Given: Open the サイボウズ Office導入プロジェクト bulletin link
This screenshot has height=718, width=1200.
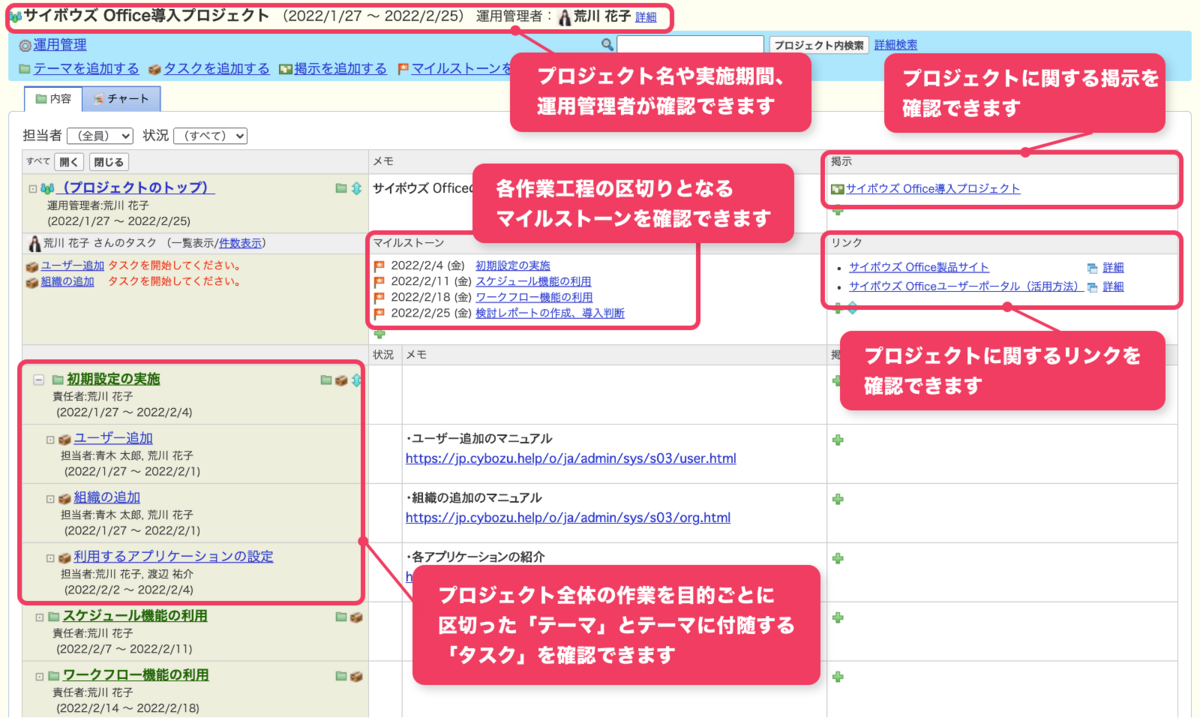Looking at the screenshot, I should click(933, 188).
